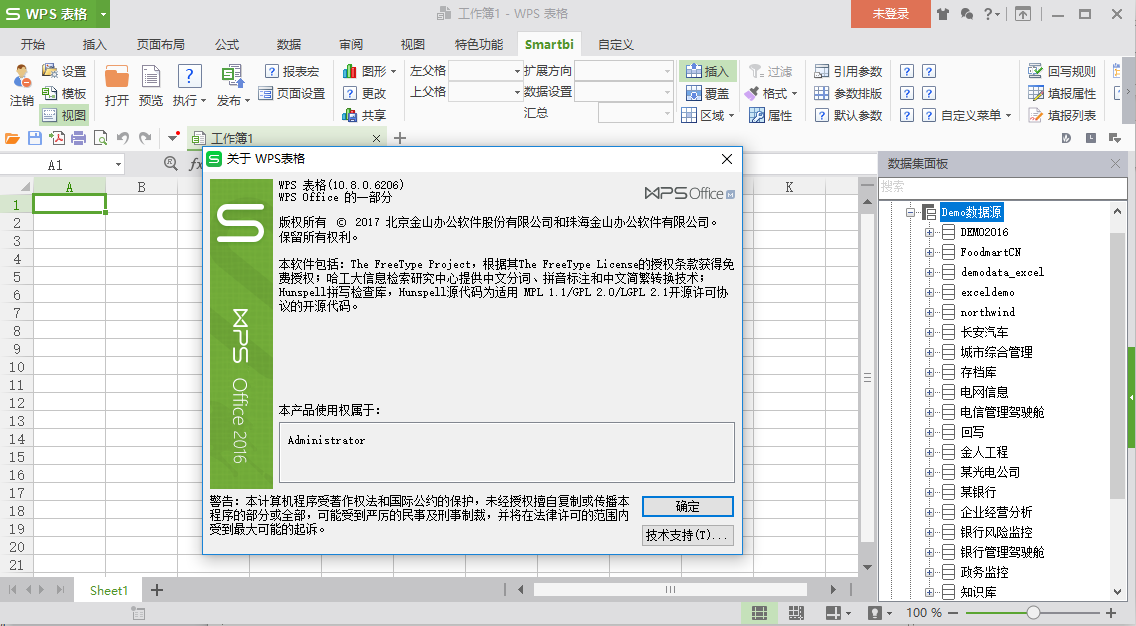Switch to normal view in status bar
This screenshot has height=626, width=1136.
[x=759, y=613]
